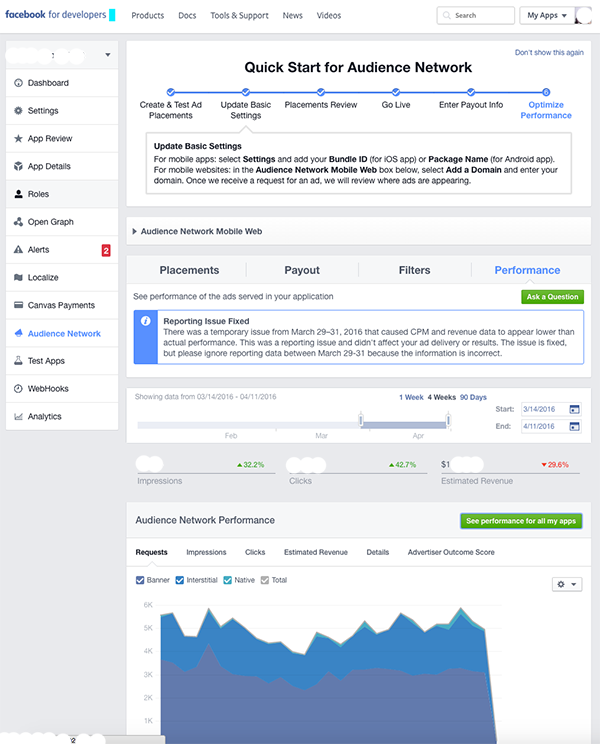Switch to the Filters tab
Viewport: 600px width, 744px height.
tap(414, 270)
